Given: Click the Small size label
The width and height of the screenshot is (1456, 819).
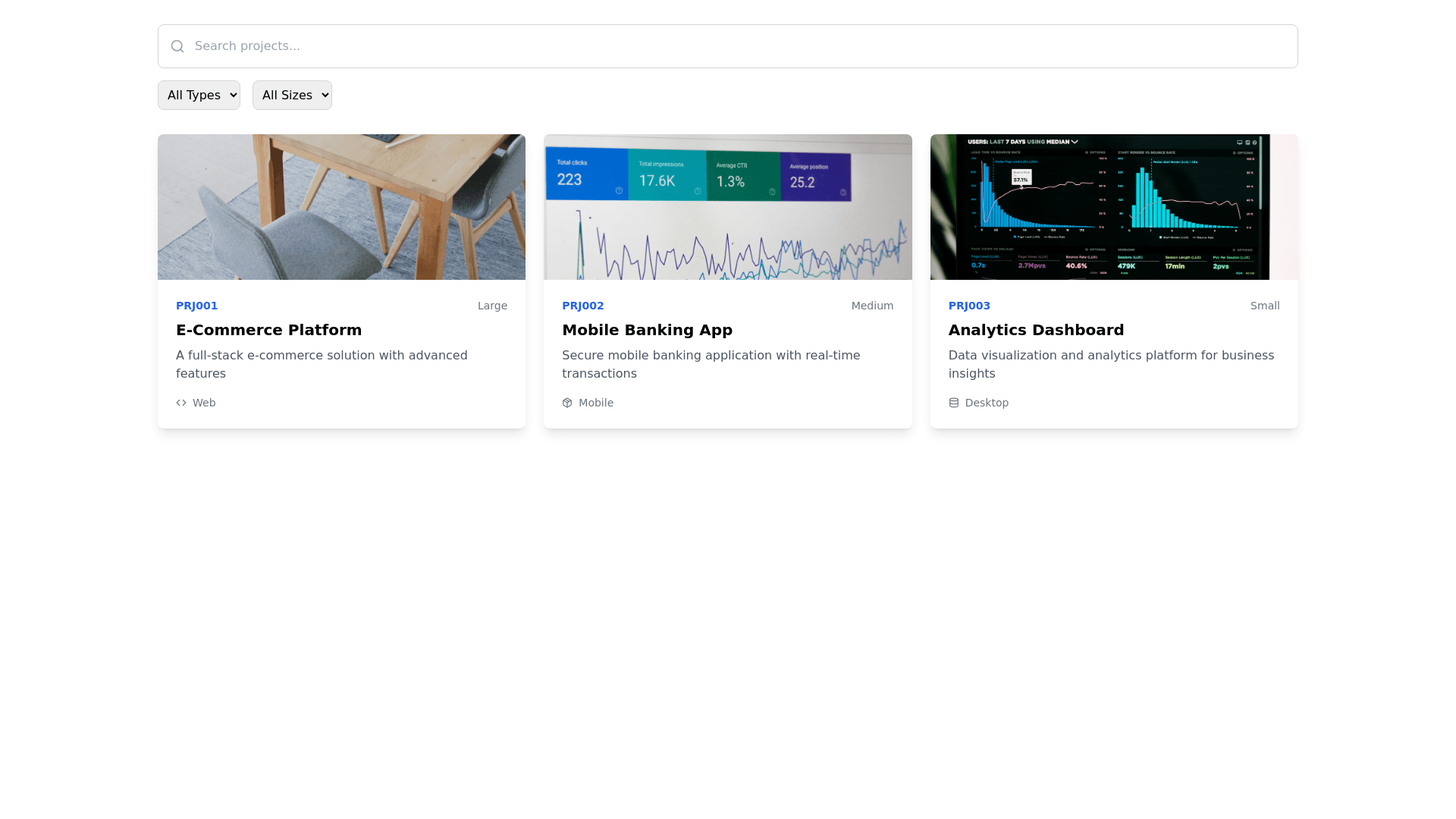Looking at the screenshot, I should [x=1264, y=306].
